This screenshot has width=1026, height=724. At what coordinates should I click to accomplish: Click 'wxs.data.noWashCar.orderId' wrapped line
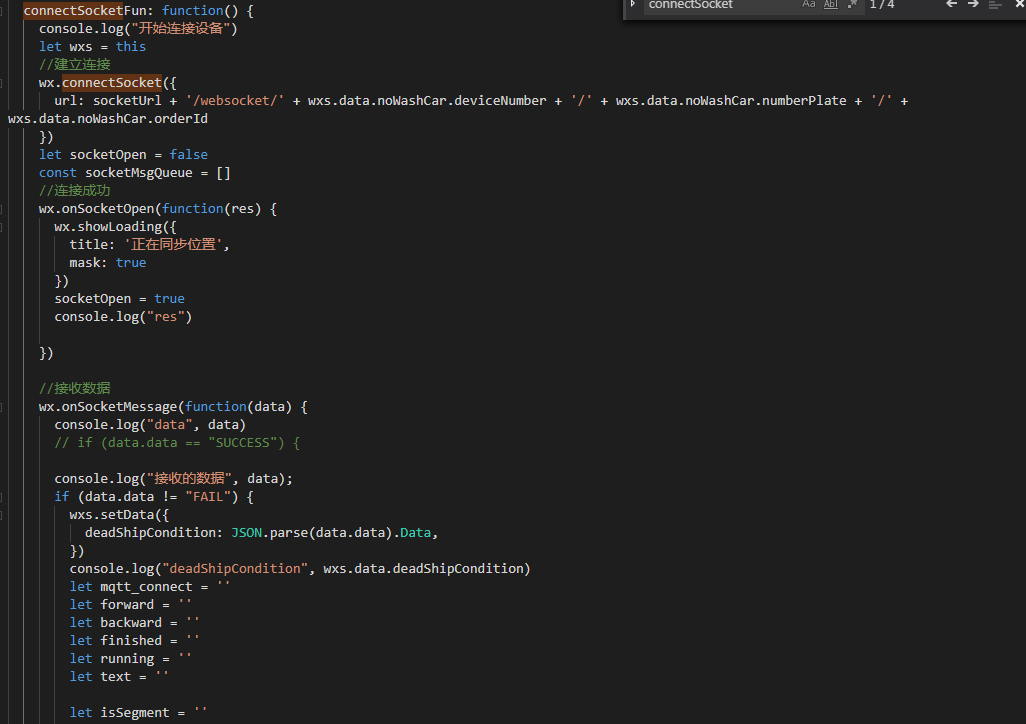click(x=108, y=118)
